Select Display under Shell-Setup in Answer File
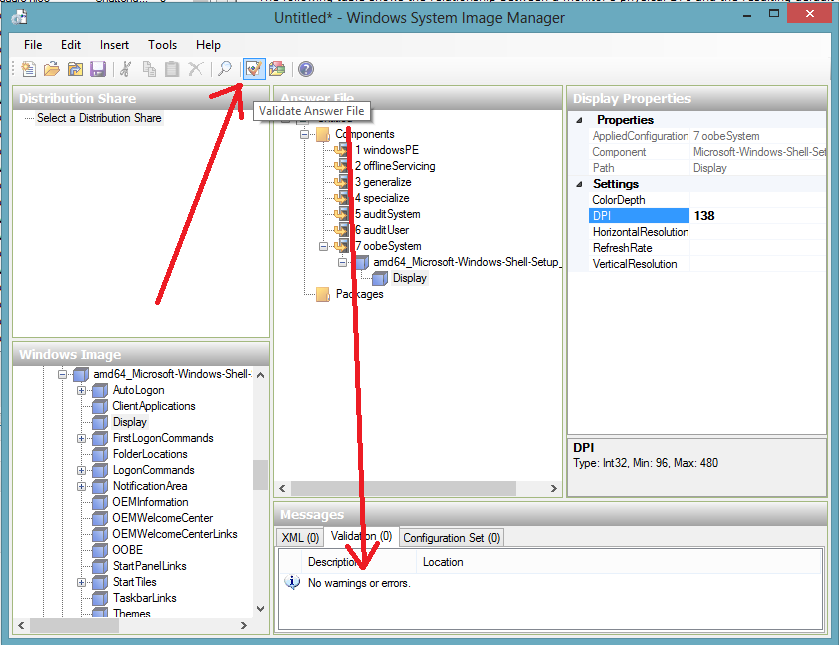Viewport: 839px width, 645px height. 410,278
